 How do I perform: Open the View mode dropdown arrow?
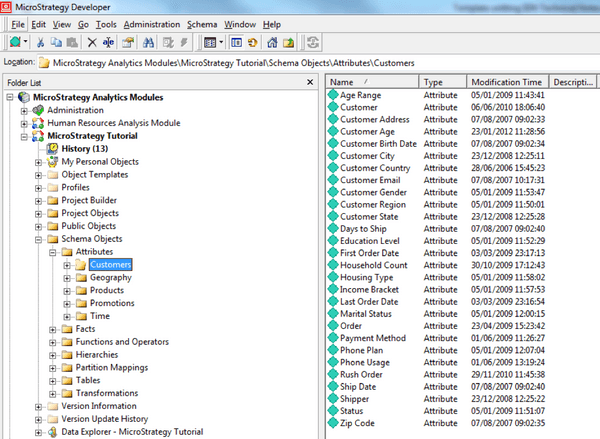221,42
